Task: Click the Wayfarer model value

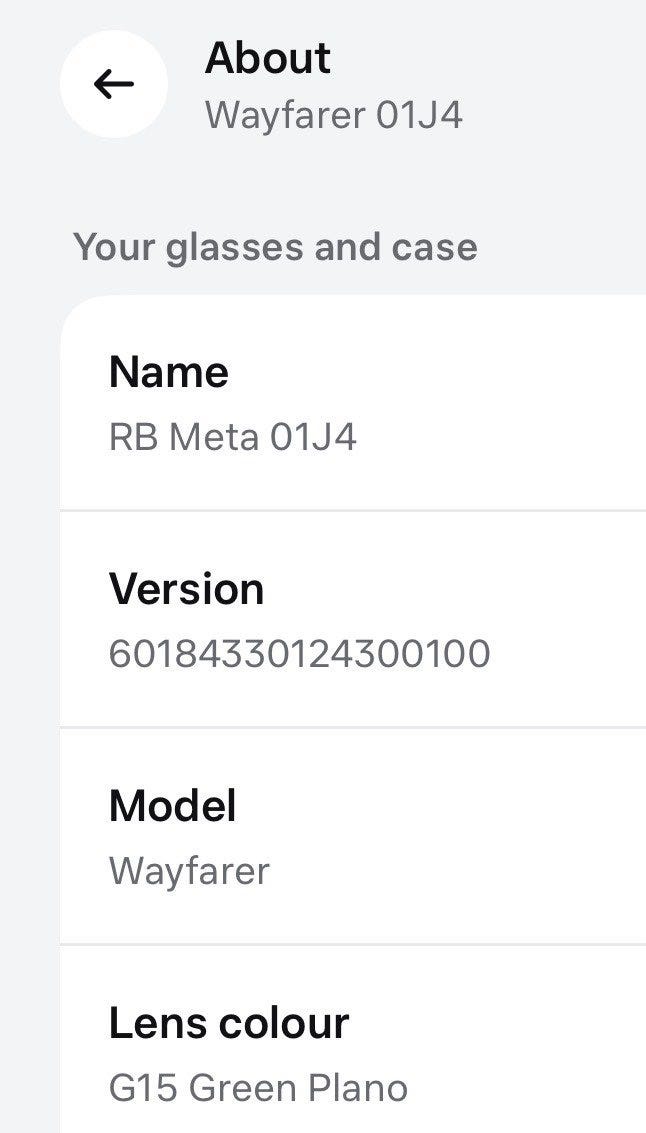Action: [189, 871]
